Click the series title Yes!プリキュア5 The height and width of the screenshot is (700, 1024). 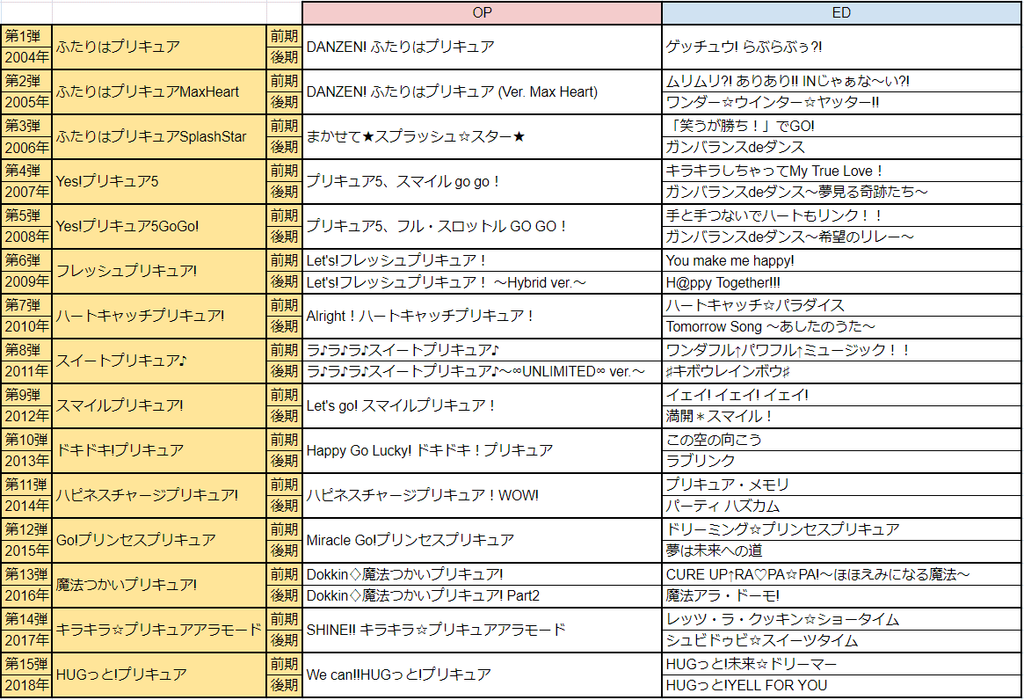click(159, 182)
